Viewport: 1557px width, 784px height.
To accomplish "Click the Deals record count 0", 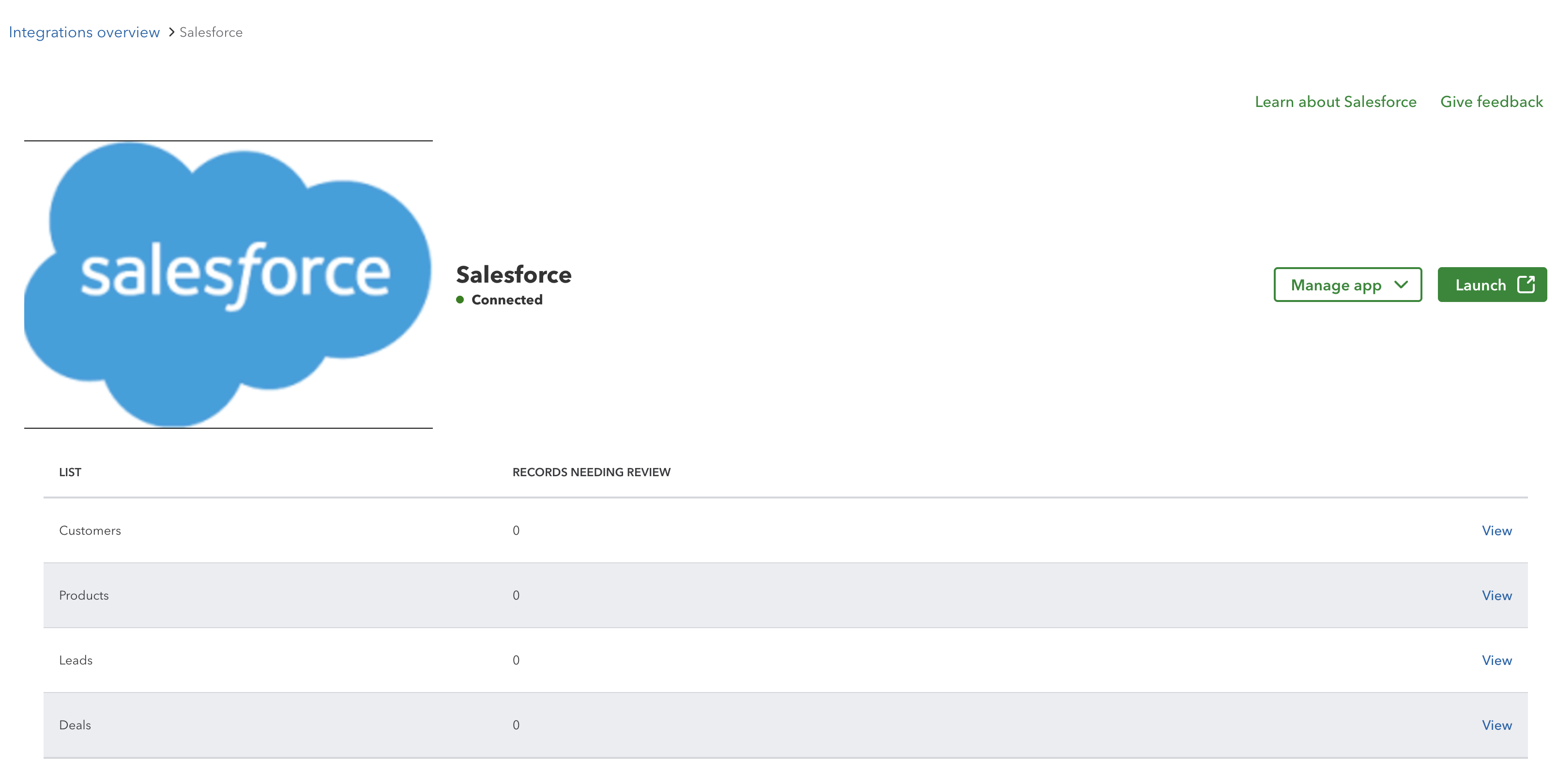I will coord(516,725).
